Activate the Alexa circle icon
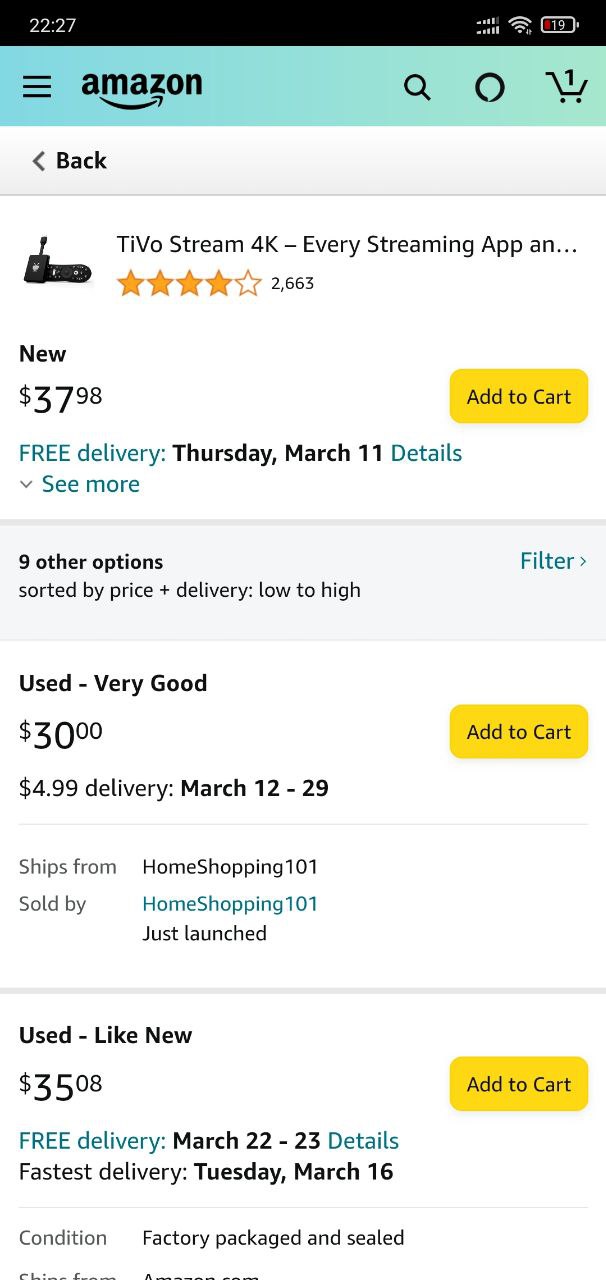 [x=490, y=88]
